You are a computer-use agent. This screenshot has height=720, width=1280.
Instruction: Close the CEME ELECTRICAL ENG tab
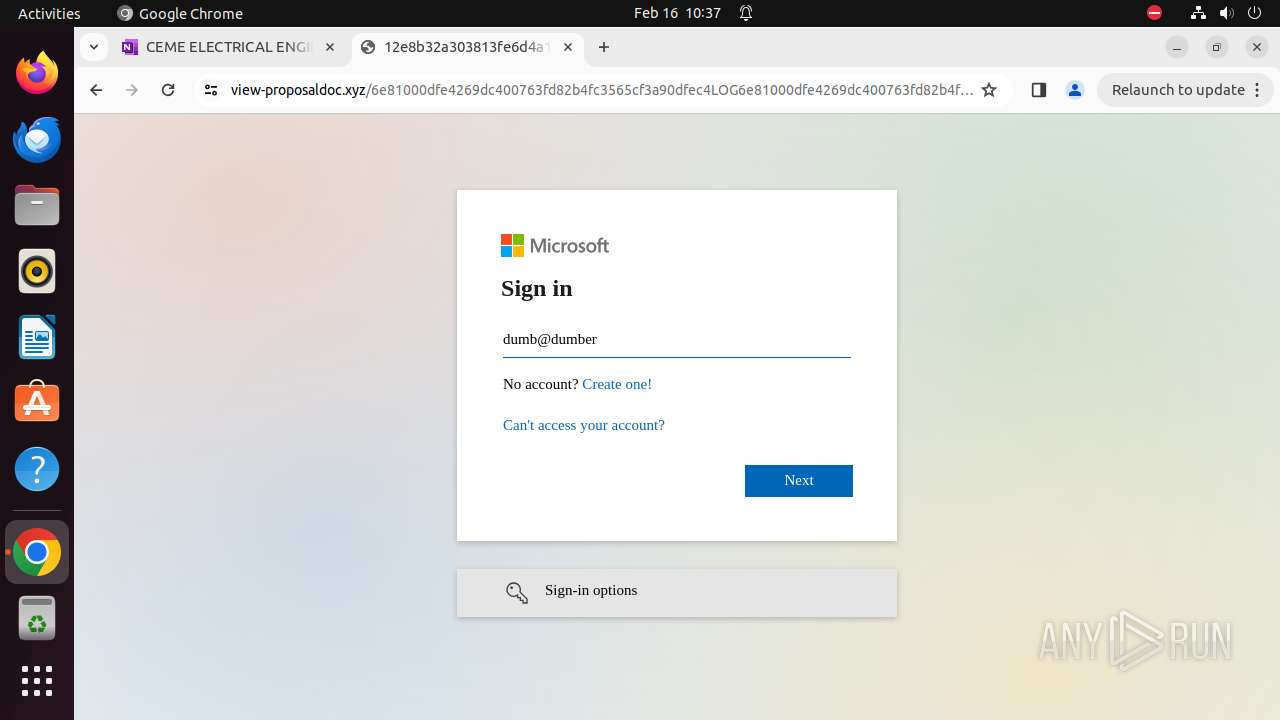tap(330, 47)
